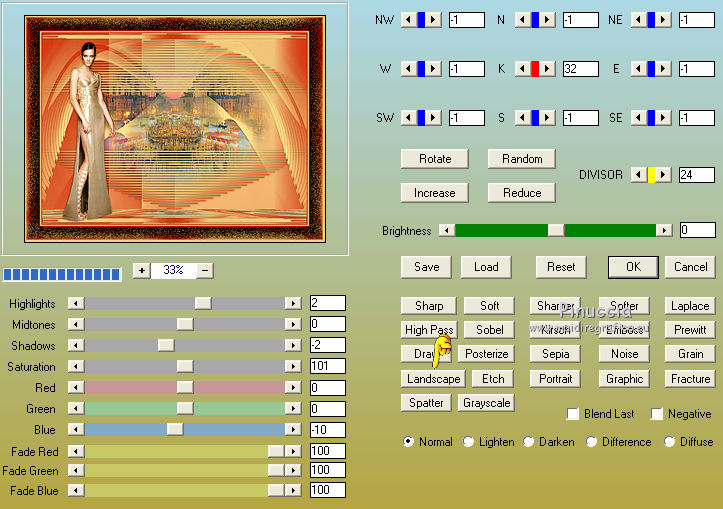
Task: Apply the Grayscale preset
Action: point(486,402)
